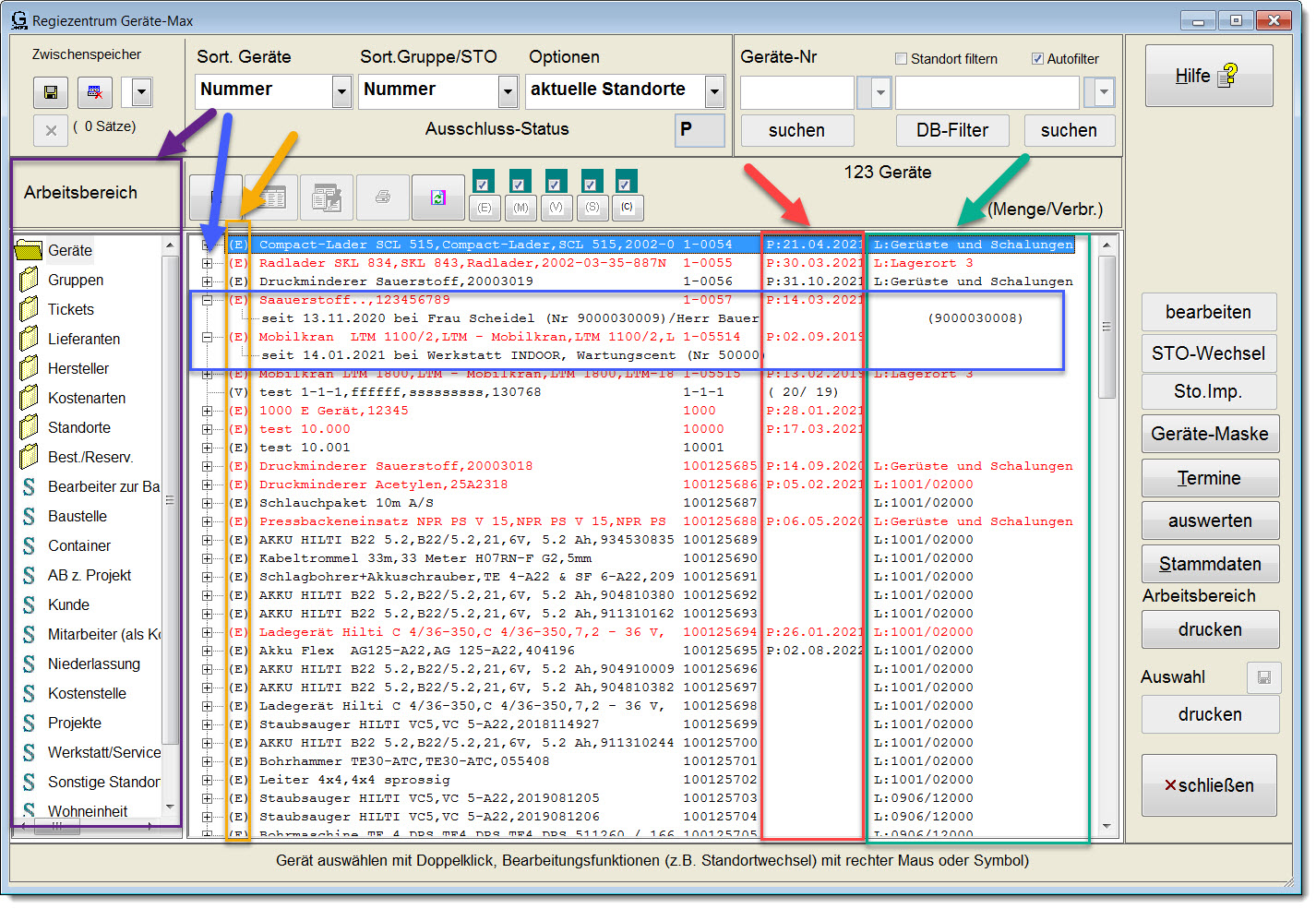Click the green refresh icon in the toolbar
Screen dimensions: 1316x909
pos(437,197)
